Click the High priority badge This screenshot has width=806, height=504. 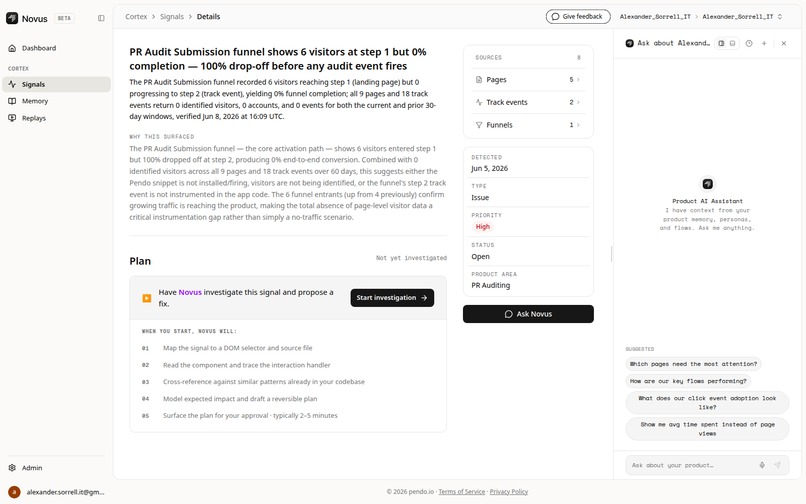pyautogui.click(x=483, y=227)
